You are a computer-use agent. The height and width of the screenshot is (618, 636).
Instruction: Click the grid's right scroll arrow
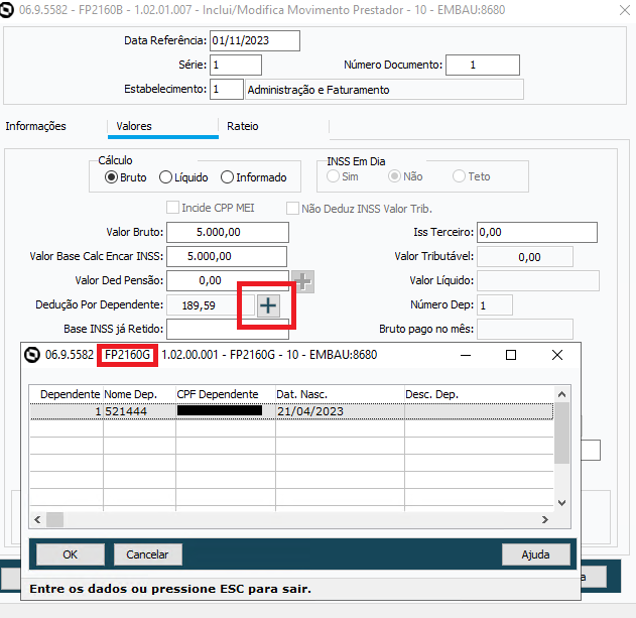tap(545, 519)
